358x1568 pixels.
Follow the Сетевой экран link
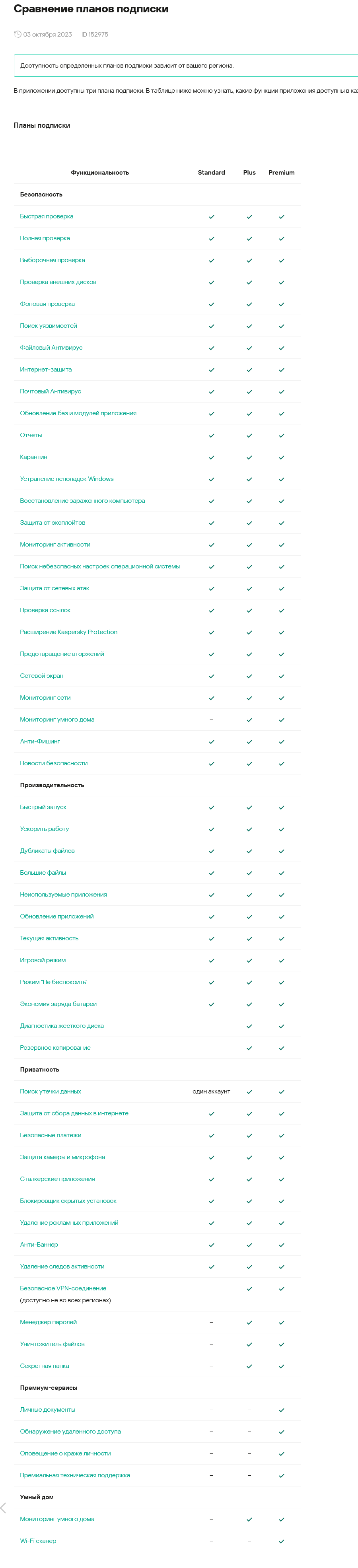(x=41, y=676)
